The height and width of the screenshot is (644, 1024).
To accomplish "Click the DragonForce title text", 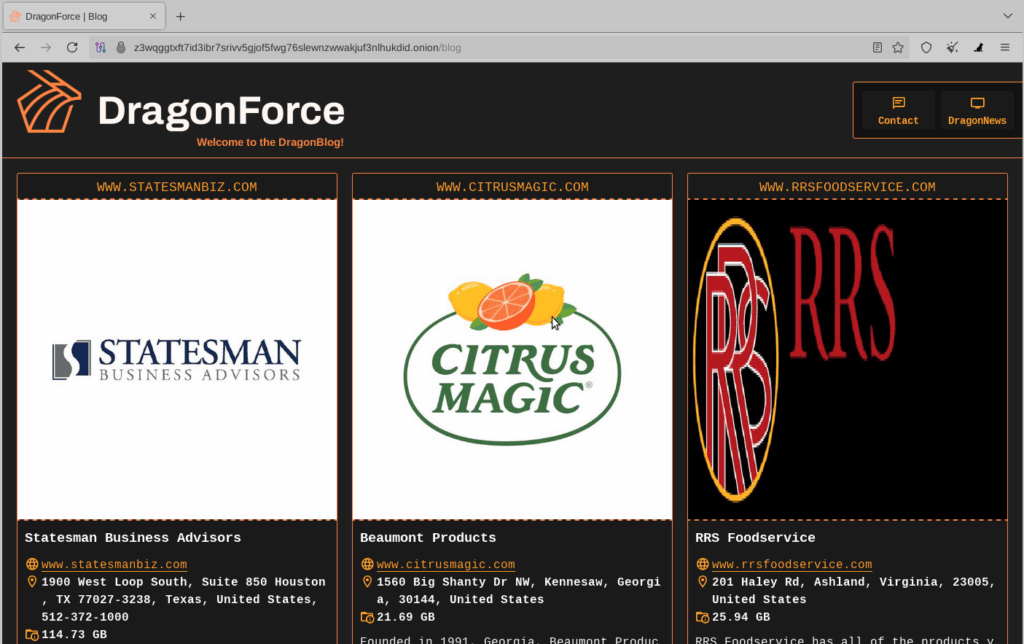I will (221, 110).
